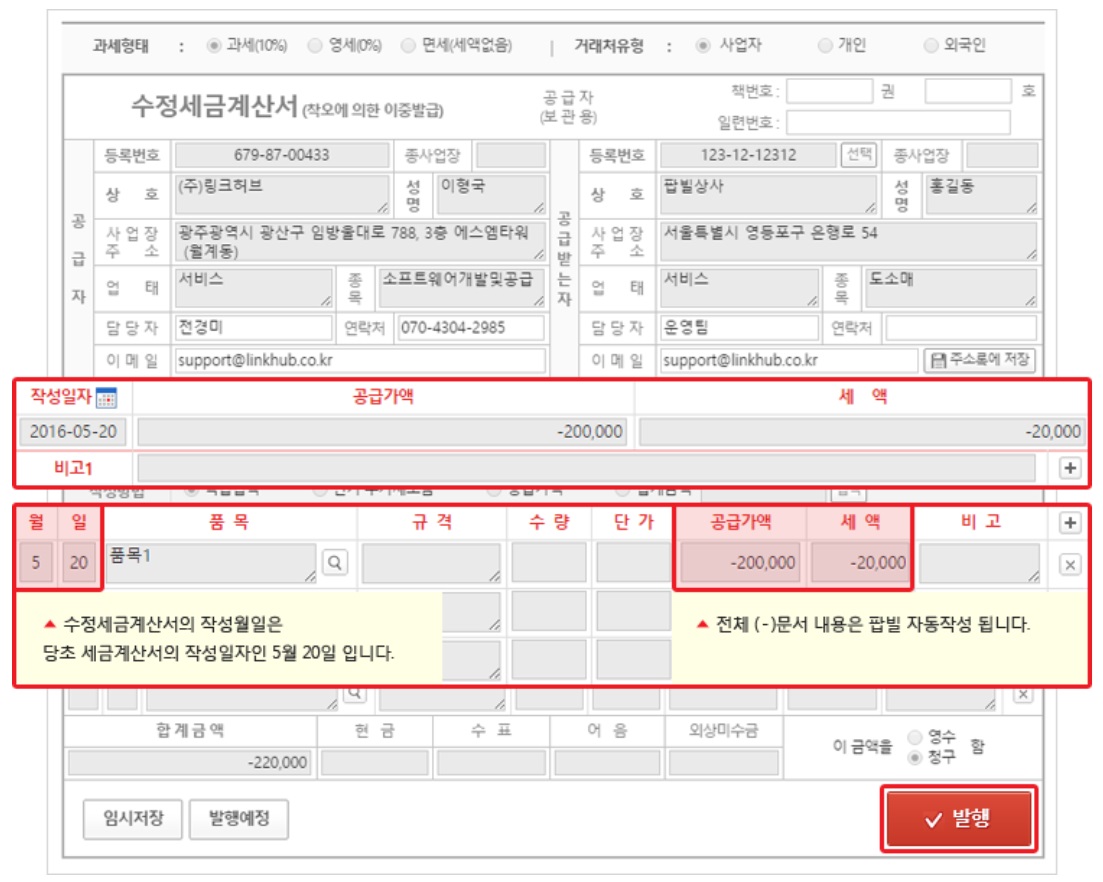Click item month field showing 5

click(36, 562)
